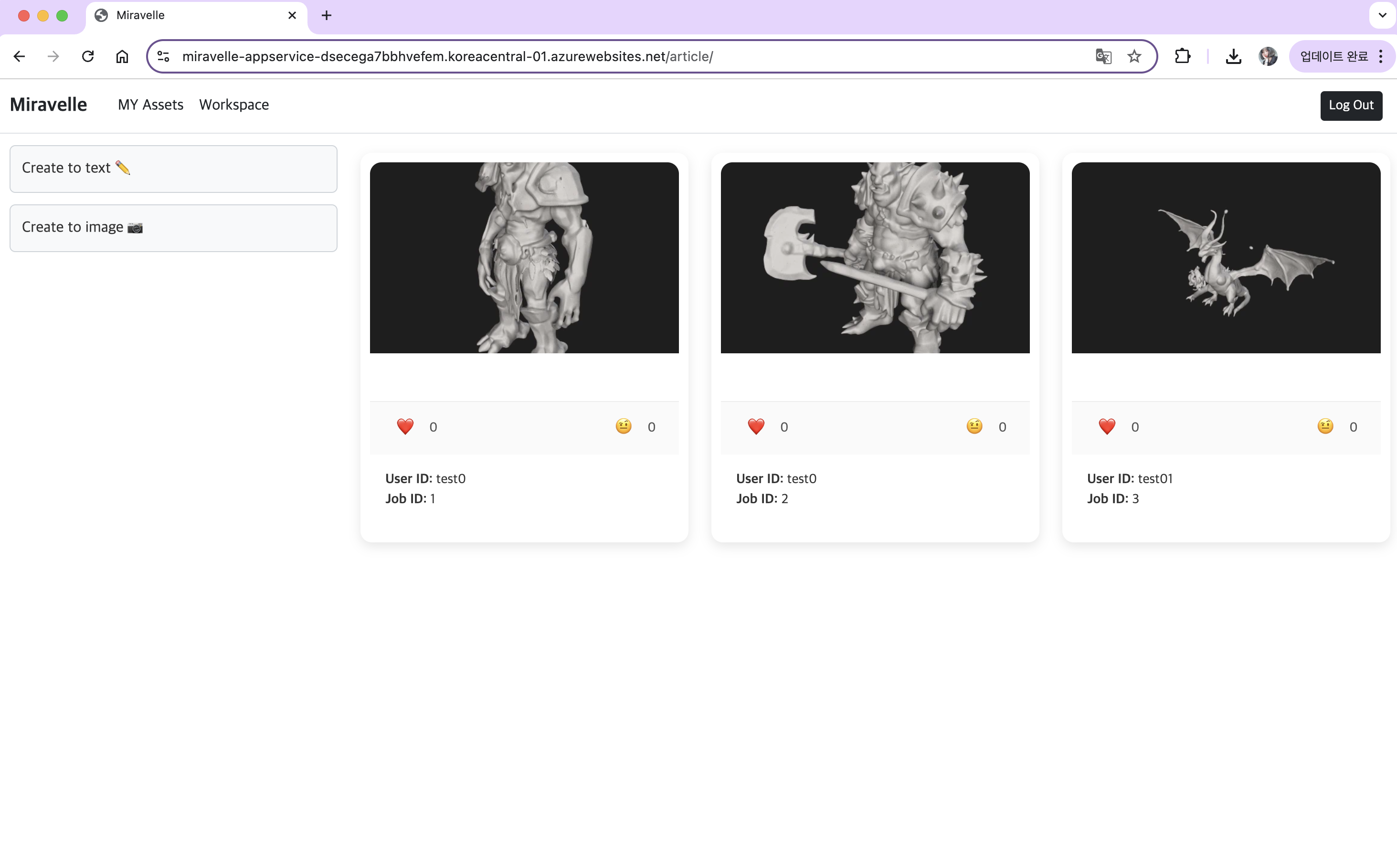Click the heart count 0 on Job ID 1 card

(434, 426)
